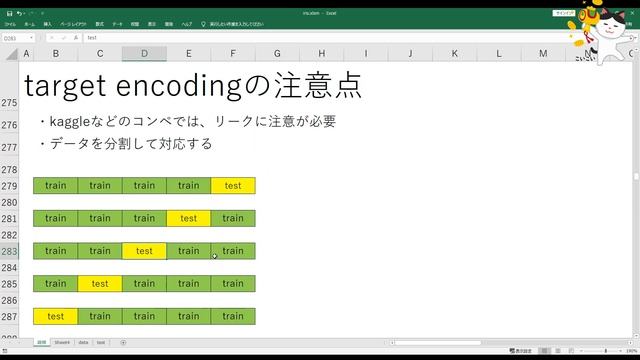This screenshot has width=640, height=360.
Task: Click the zoom out minus icon
Action: (x=582, y=351)
